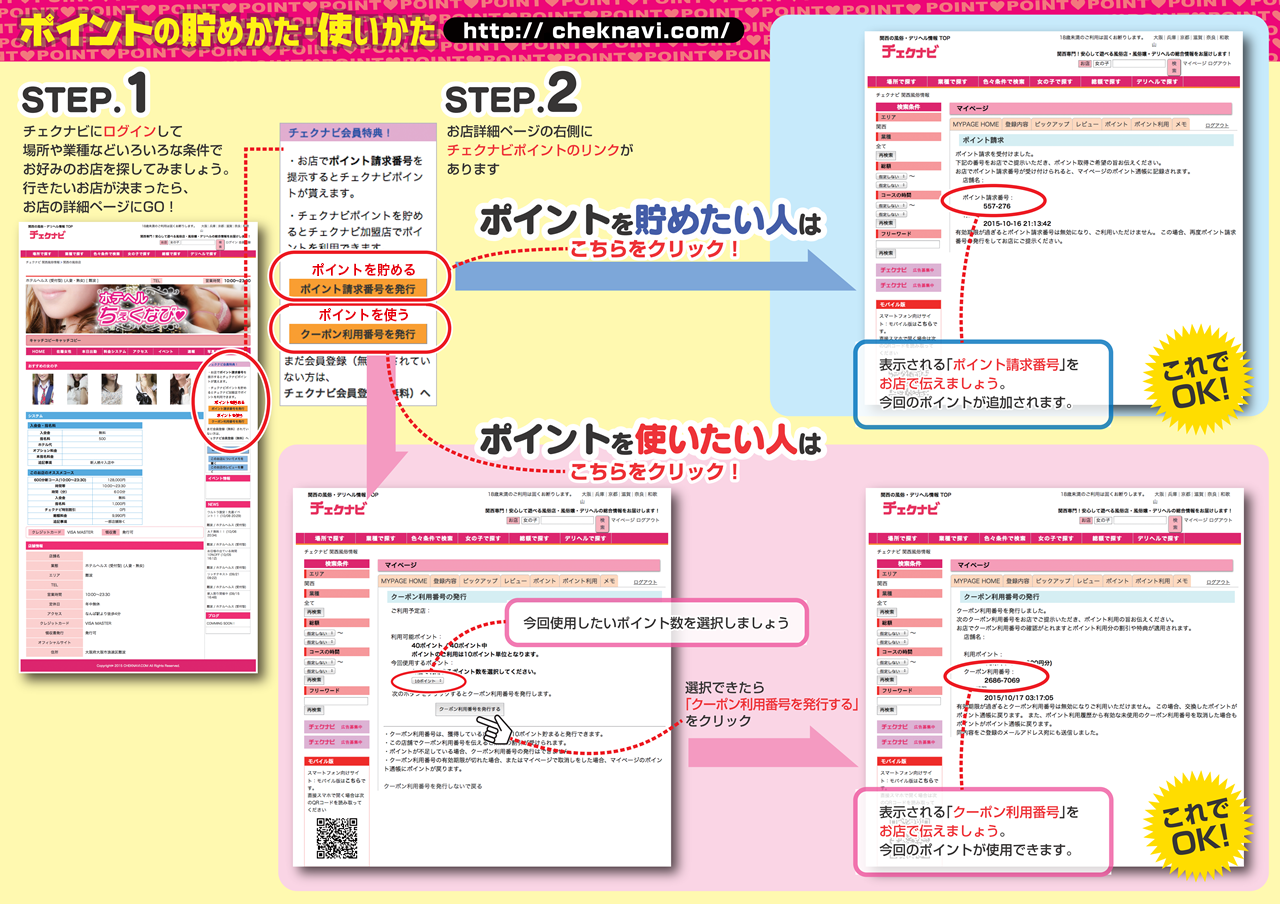Image resolution: width=1280 pixels, height=904 pixels.
Task: Open デリヘルで探す menu on coupon issued page
Action: coord(1158,539)
